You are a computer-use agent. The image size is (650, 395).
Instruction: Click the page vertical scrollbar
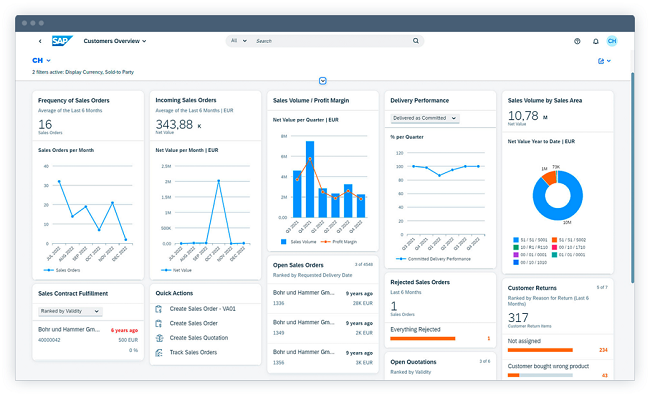(632, 178)
